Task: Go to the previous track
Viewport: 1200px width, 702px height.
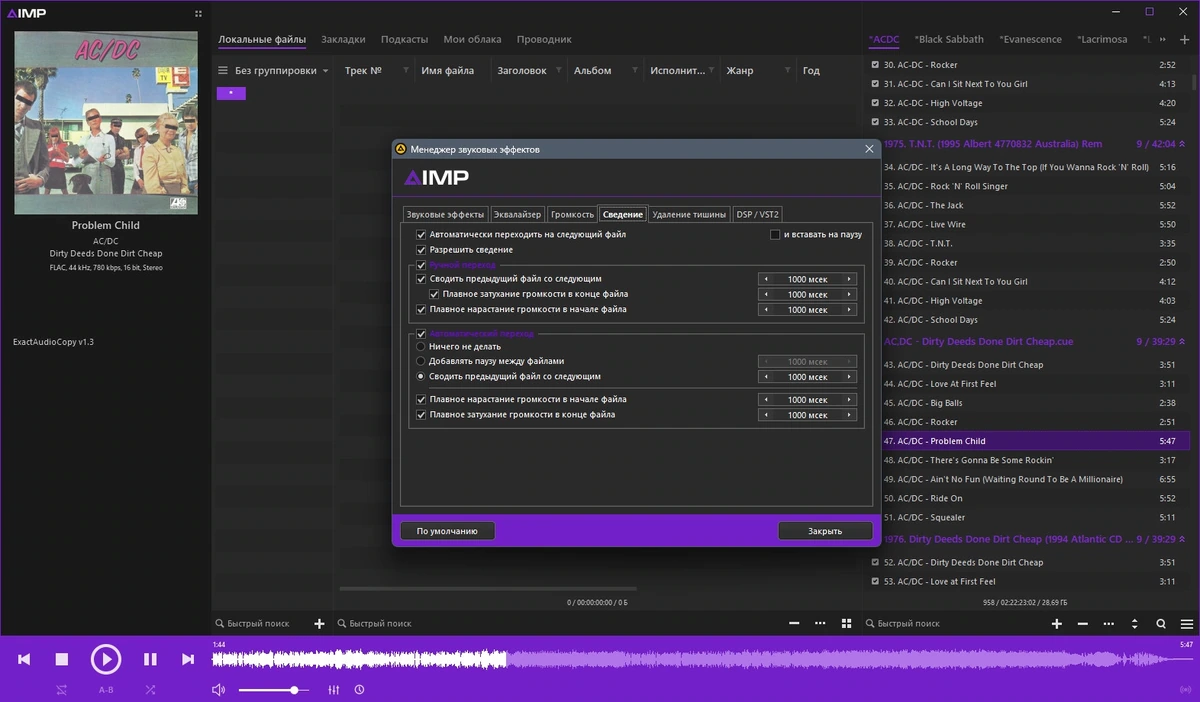Action: [24, 659]
